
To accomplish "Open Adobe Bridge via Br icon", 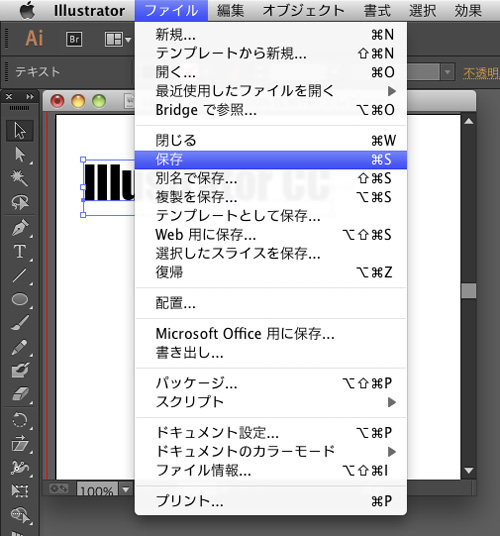I will 74,39.
